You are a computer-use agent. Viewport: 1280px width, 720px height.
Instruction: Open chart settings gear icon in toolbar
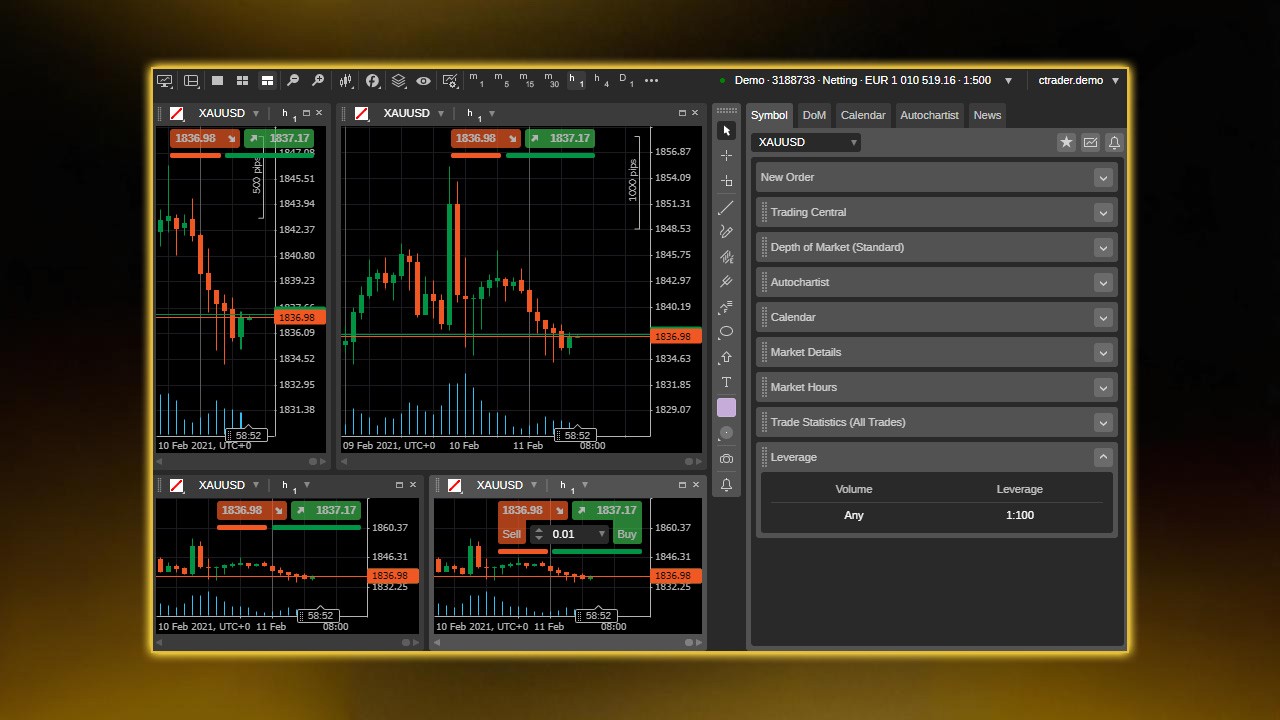pos(450,81)
